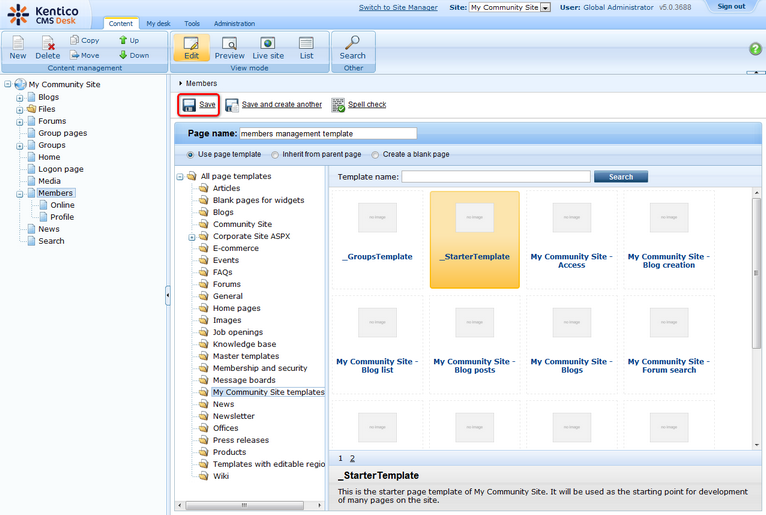Select Create a blank page option
Viewport: 766px width, 515px height.
pyautogui.click(x=376, y=155)
